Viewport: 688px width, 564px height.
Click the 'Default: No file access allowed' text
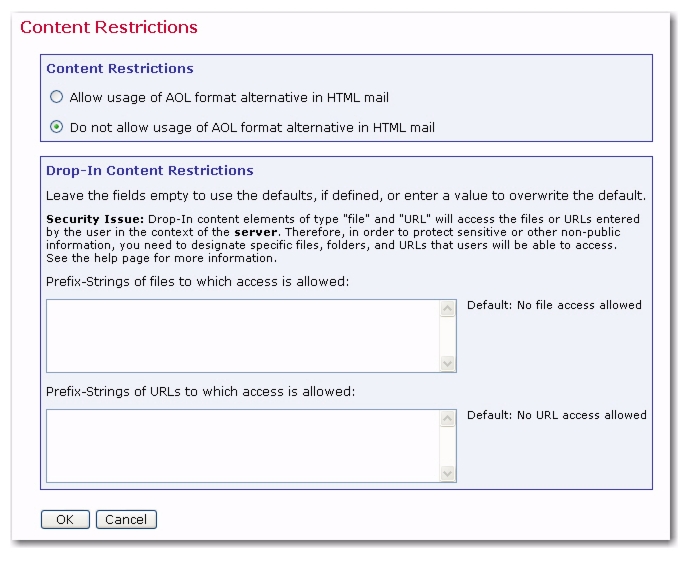coord(554,305)
